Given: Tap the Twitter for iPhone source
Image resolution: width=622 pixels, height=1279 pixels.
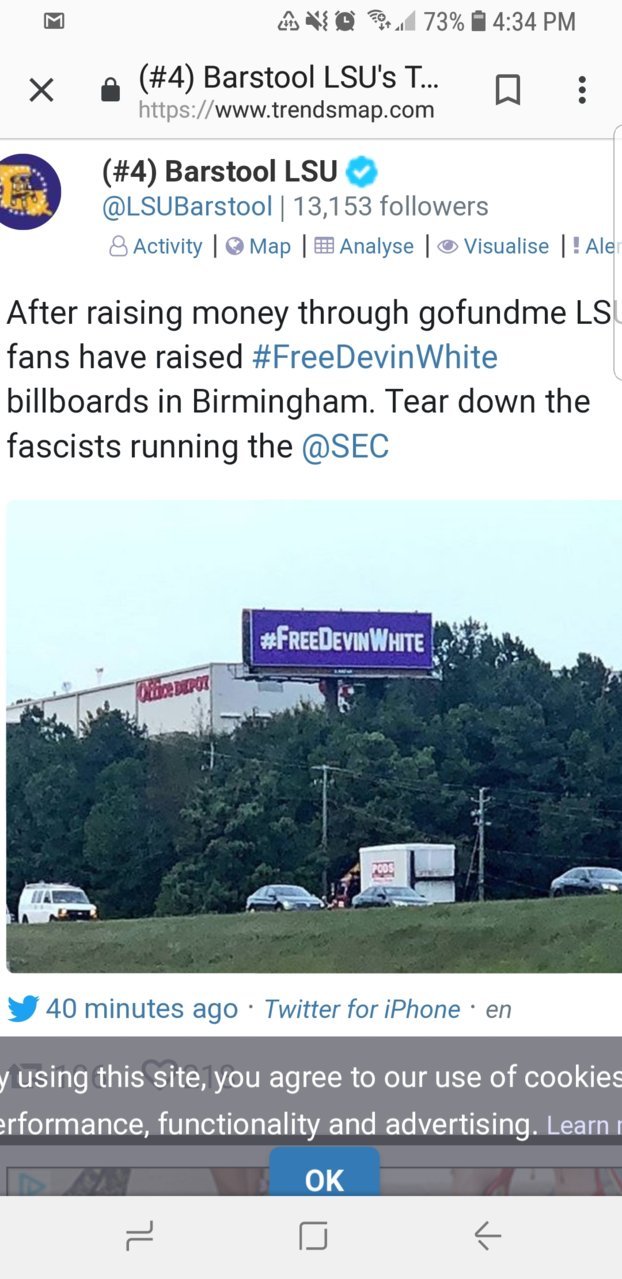Looking at the screenshot, I should [362, 1010].
